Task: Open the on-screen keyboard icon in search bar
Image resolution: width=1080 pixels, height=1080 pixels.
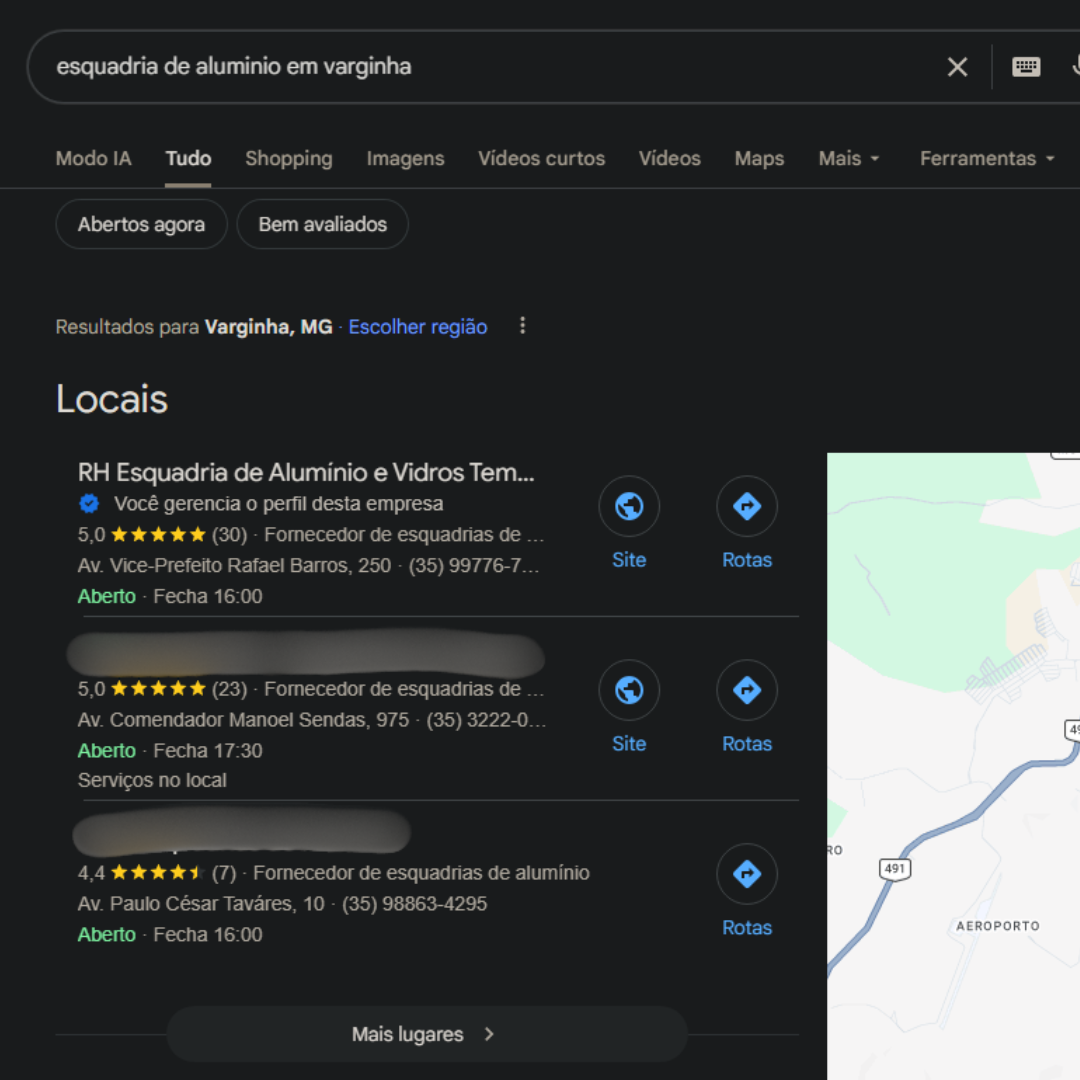Action: coord(1026,67)
